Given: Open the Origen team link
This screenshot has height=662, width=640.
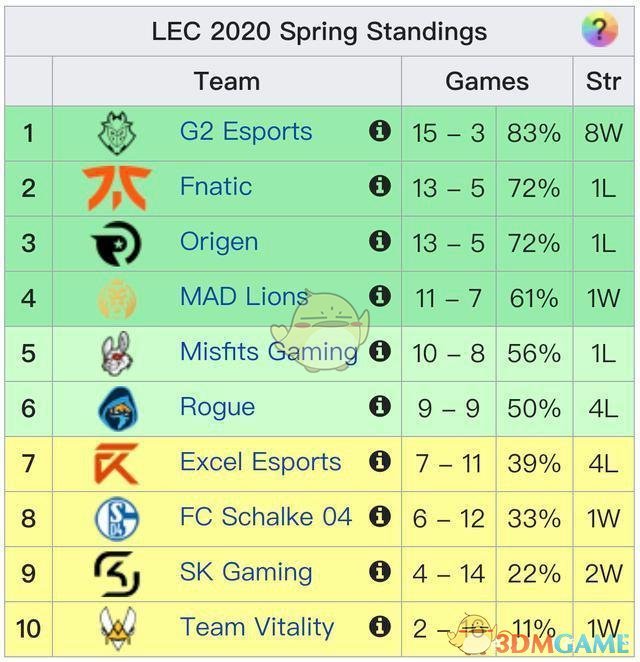Looking at the screenshot, I should click(219, 242).
